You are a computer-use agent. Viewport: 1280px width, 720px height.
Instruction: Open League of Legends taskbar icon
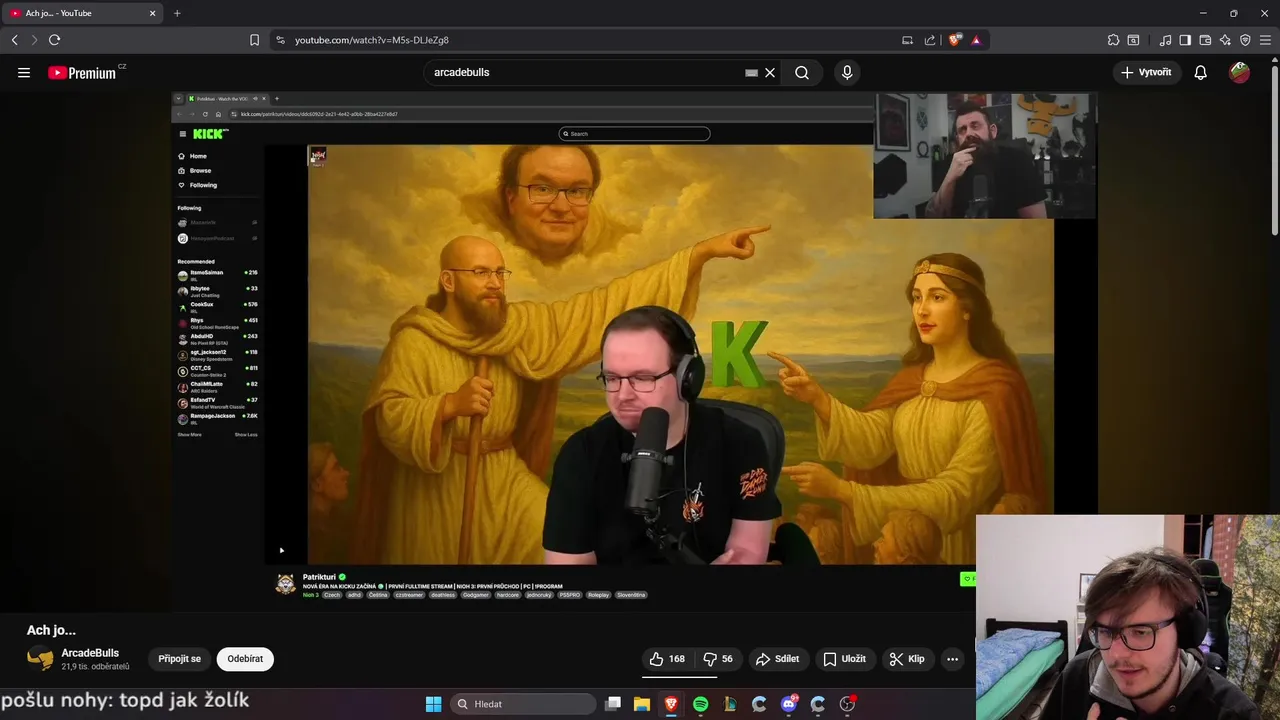(730, 704)
